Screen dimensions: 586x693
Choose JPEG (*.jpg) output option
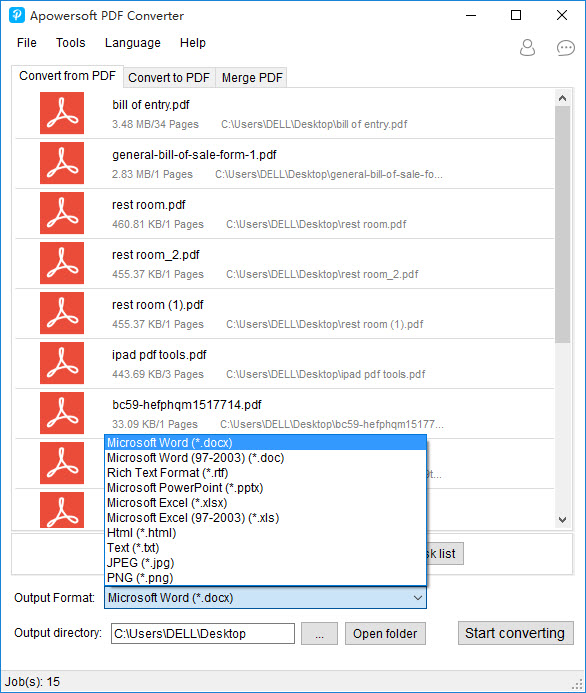tap(265, 563)
